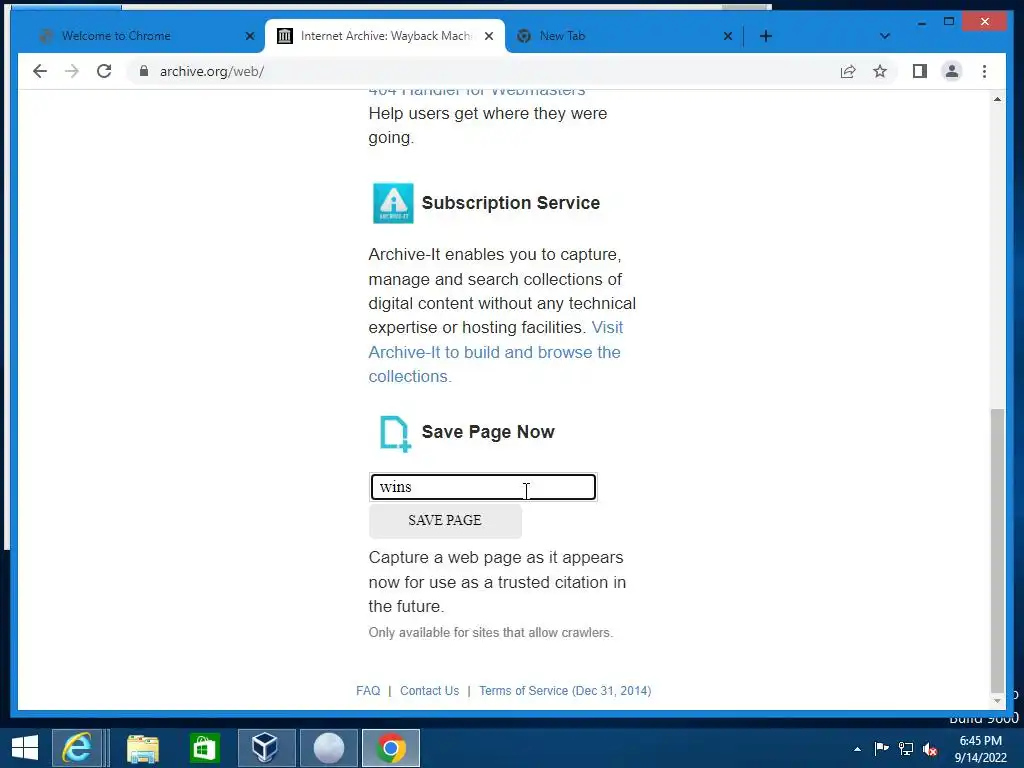The image size is (1024, 768).
Task: Reload the archive.org page
Action: coord(104,71)
